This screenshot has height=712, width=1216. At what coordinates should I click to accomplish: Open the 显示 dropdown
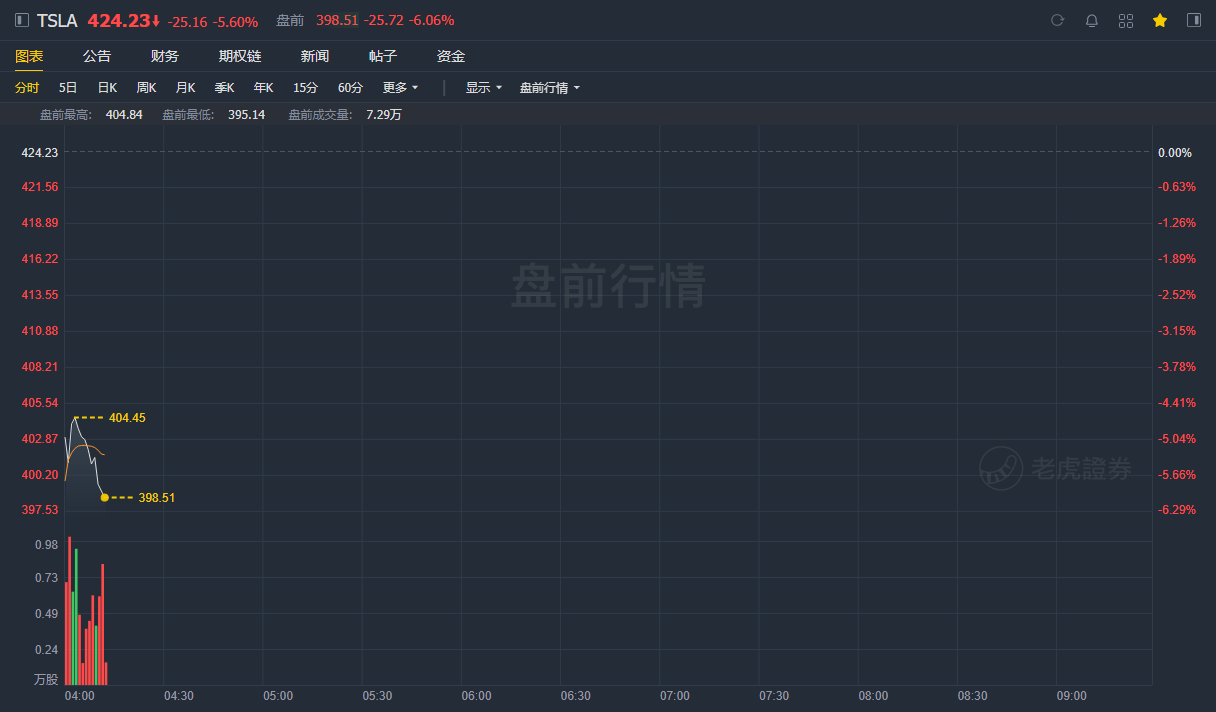pos(483,88)
